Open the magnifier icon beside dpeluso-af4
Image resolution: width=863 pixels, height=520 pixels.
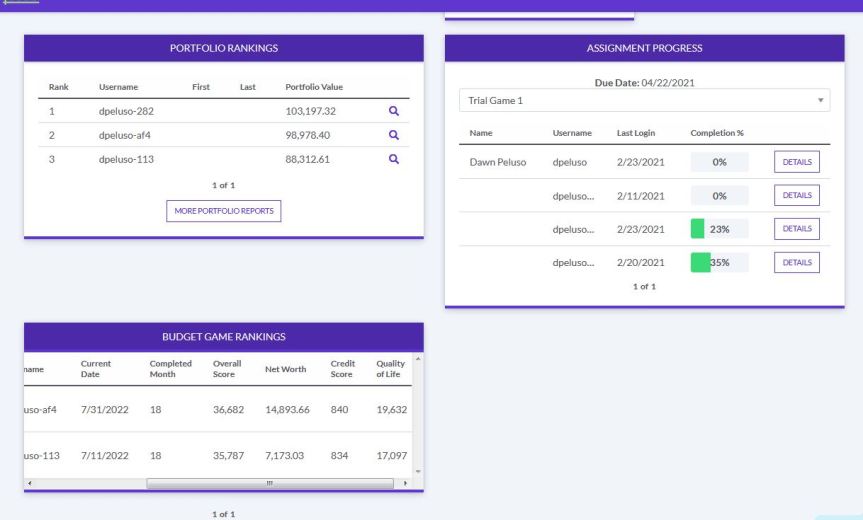(x=393, y=135)
